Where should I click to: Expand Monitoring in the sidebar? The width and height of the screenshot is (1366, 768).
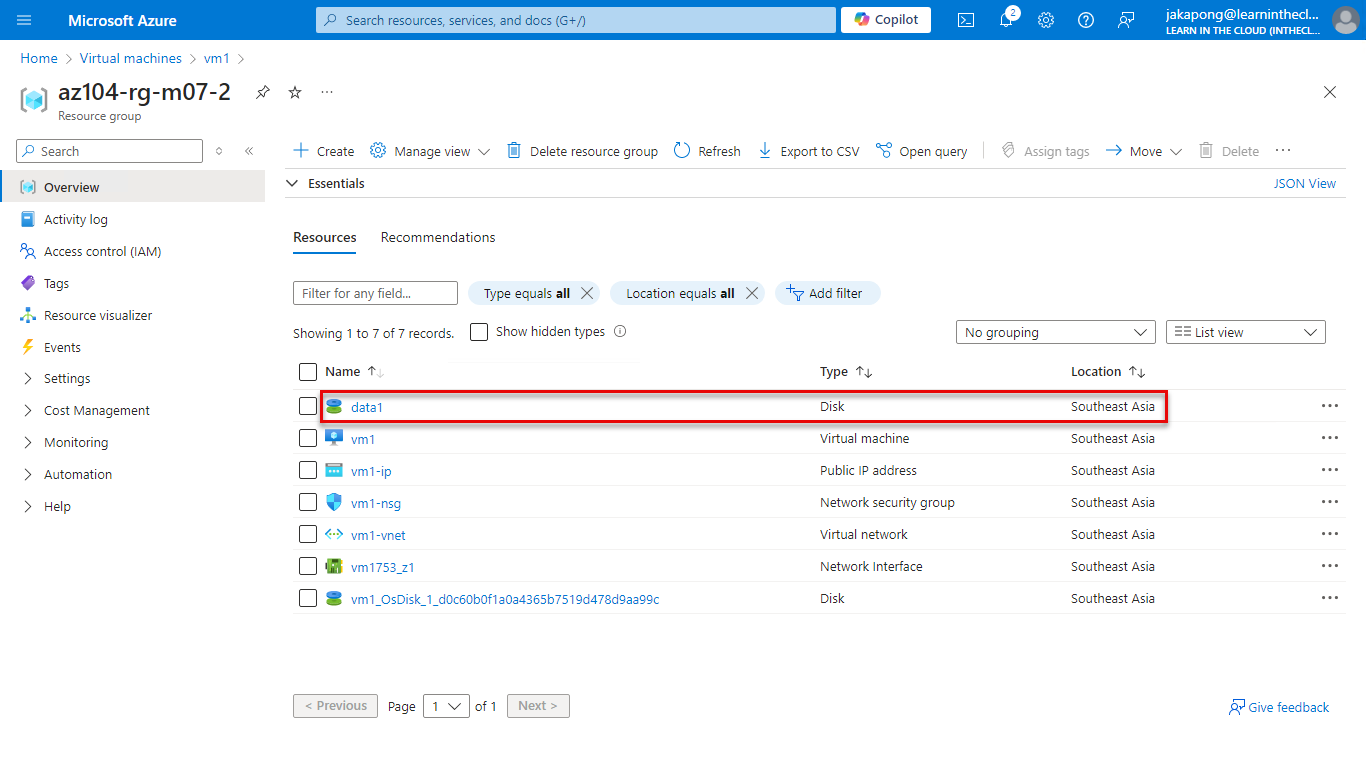point(28,442)
